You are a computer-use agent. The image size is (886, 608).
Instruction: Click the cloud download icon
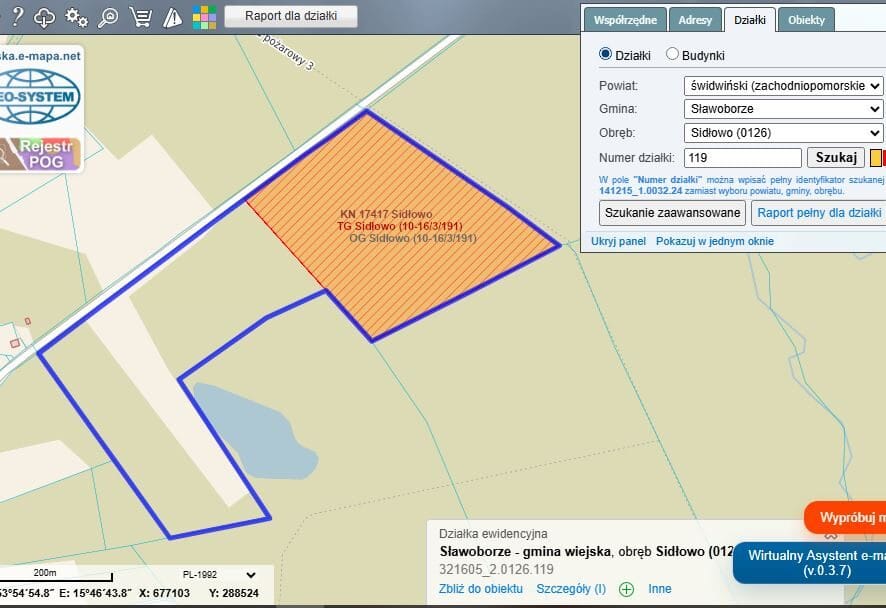(45, 16)
